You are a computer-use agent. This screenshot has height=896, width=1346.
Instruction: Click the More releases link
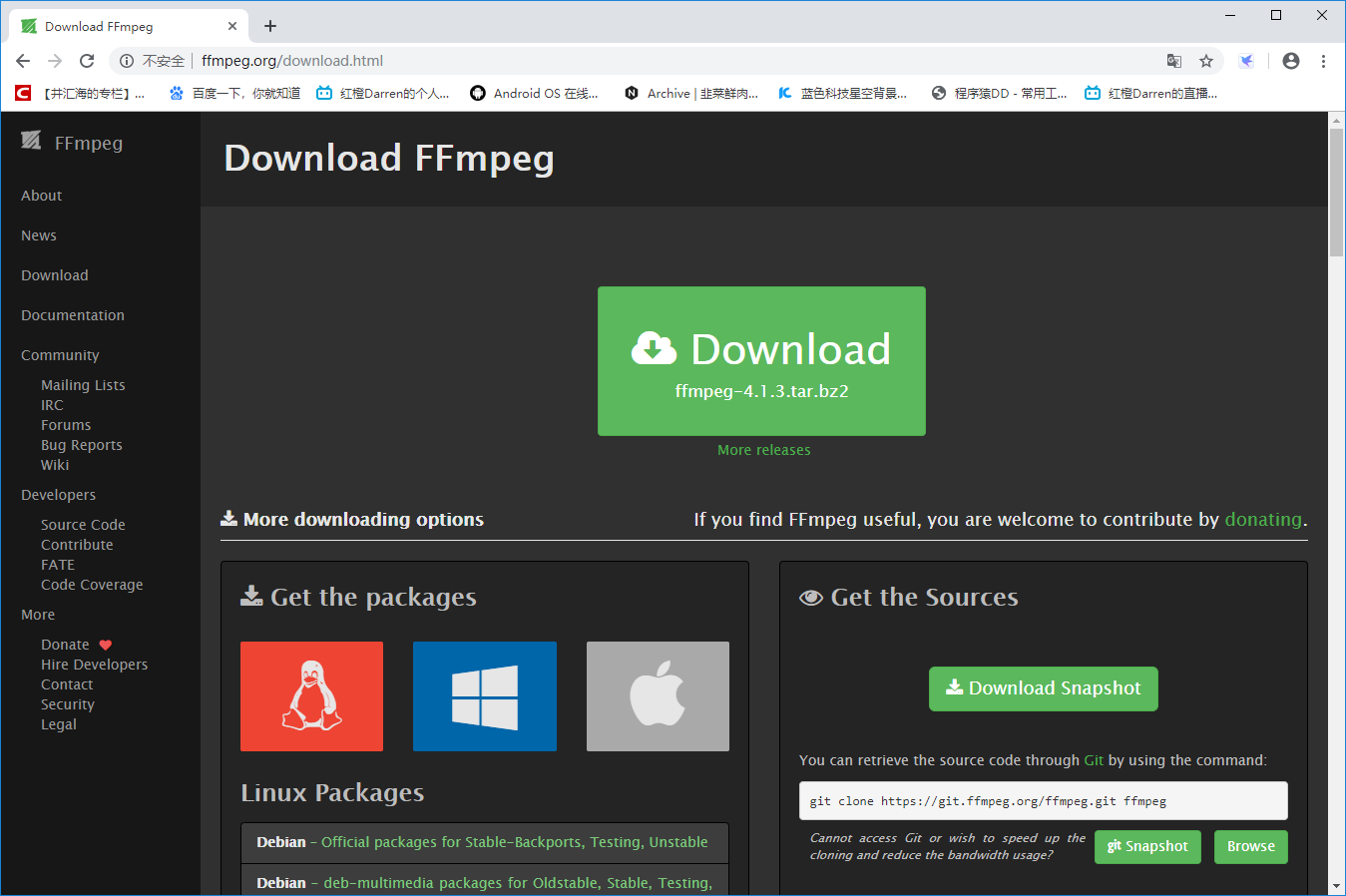pyautogui.click(x=763, y=450)
